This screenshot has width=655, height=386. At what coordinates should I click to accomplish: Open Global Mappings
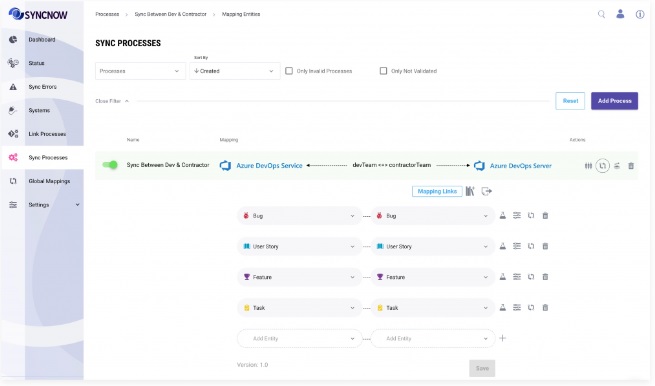49,181
